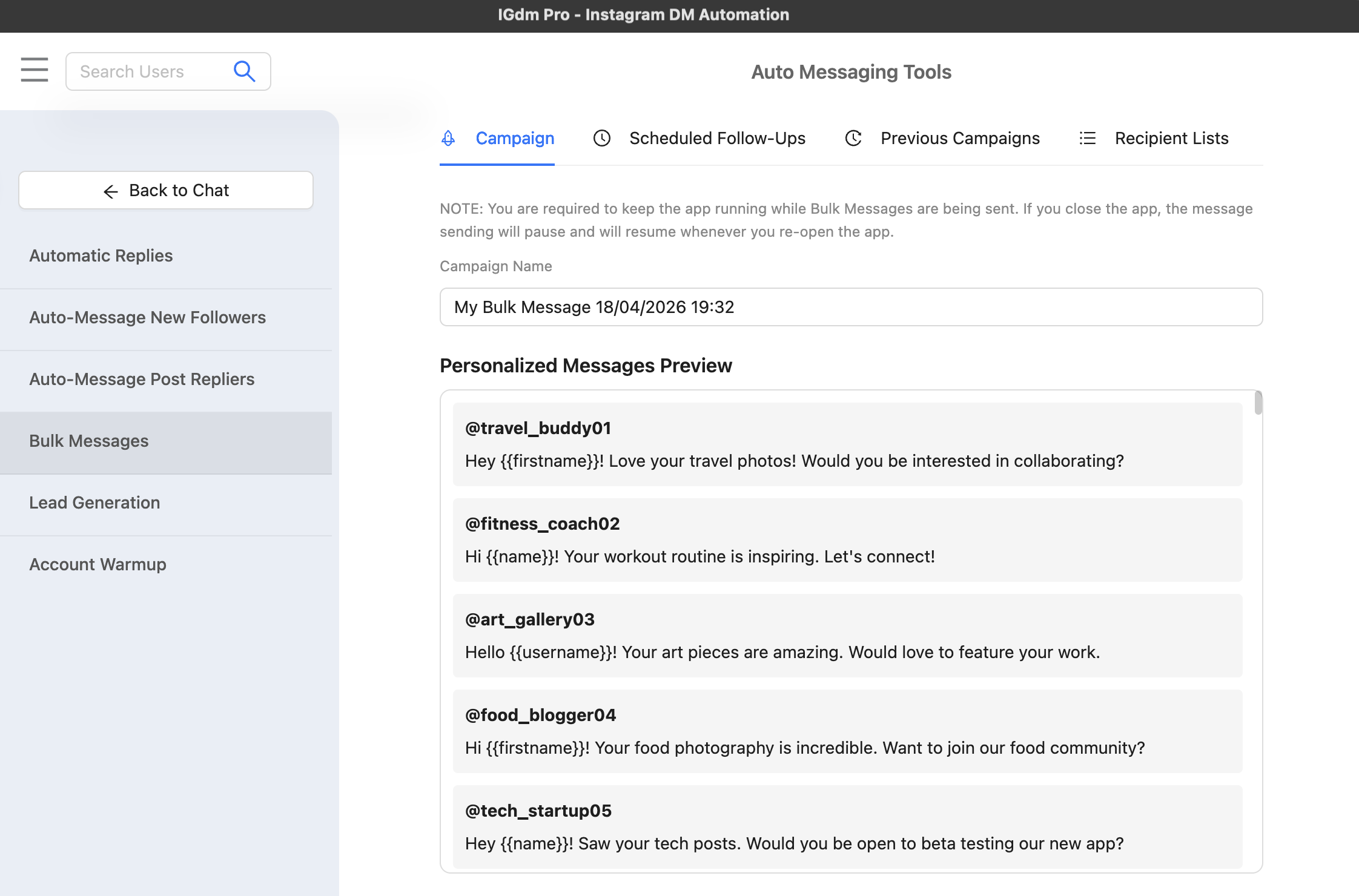
Task: Click the Back to Chat button
Action: point(165,190)
